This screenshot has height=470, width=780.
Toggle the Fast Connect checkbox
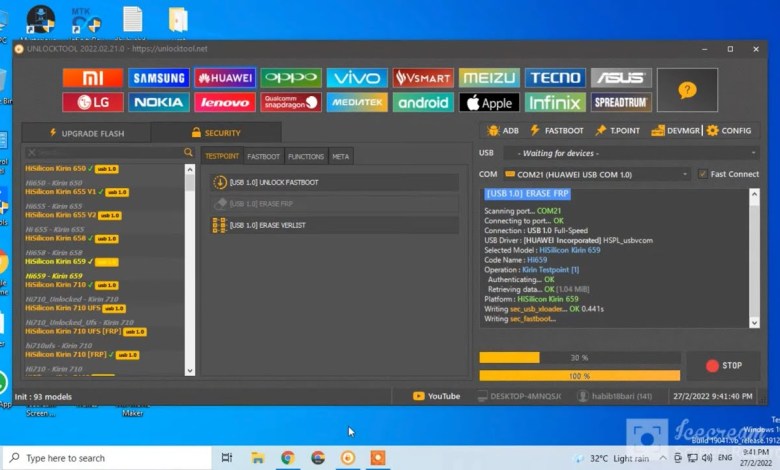click(x=703, y=174)
